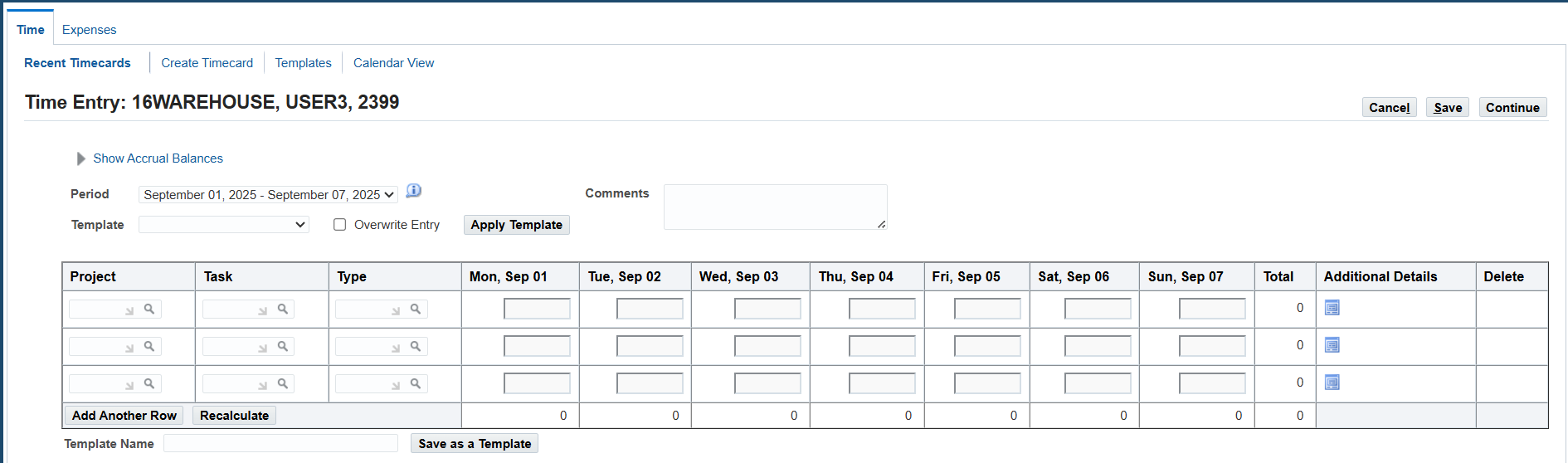Screen dimensions: 1568x463
Task: Open the Period date range dropdown
Action: point(268,195)
